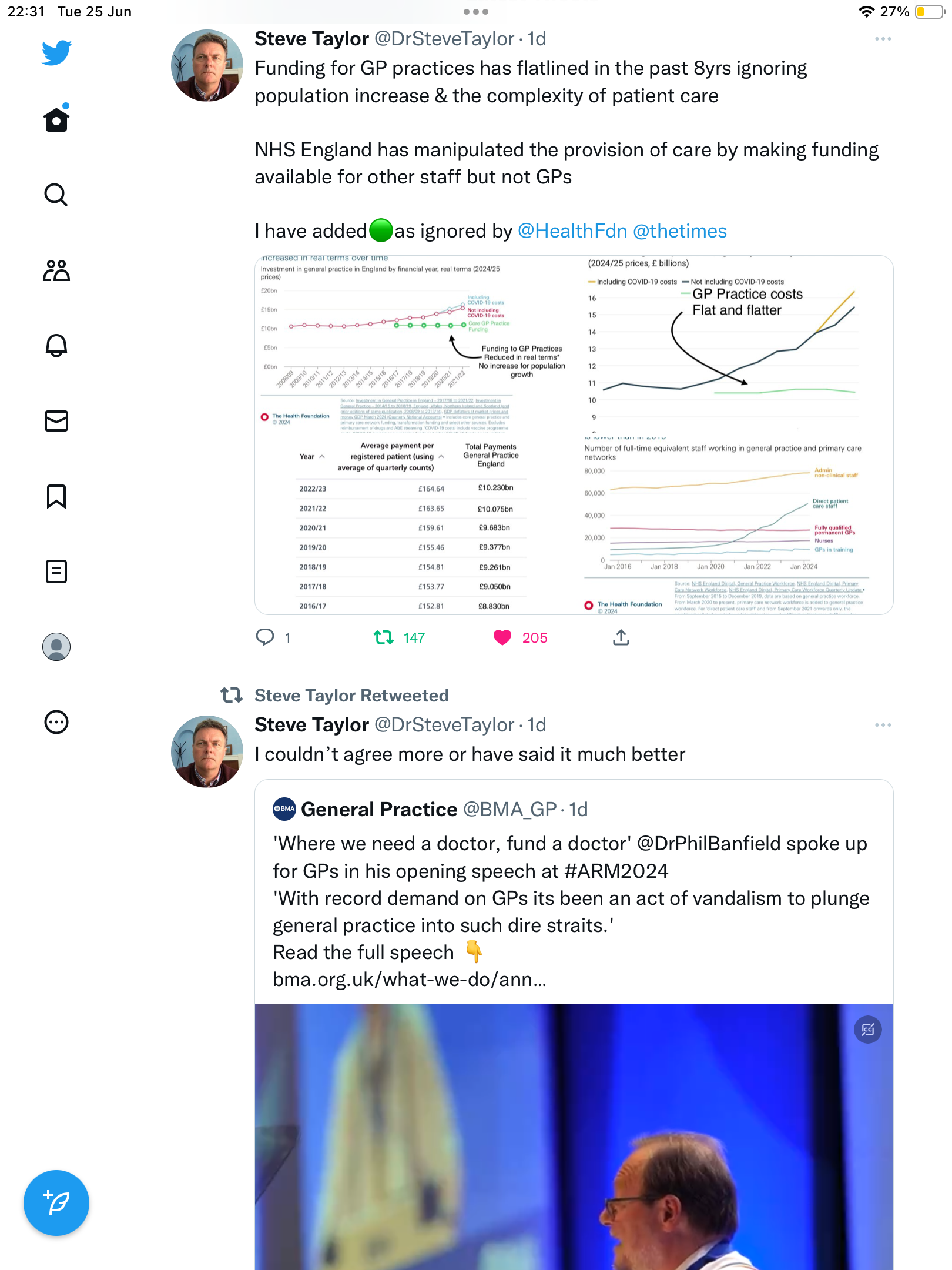
Task: Open the Lists icon
Action: coord(56,571)
